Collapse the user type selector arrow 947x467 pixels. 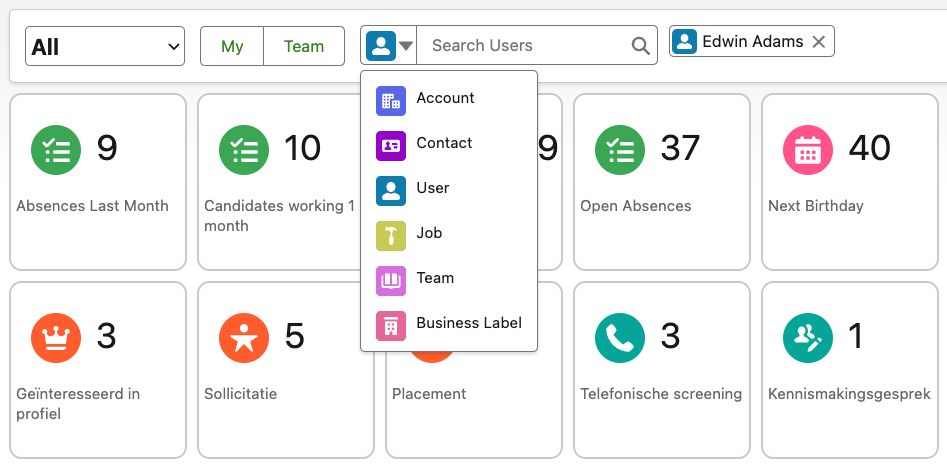(405, 46)
